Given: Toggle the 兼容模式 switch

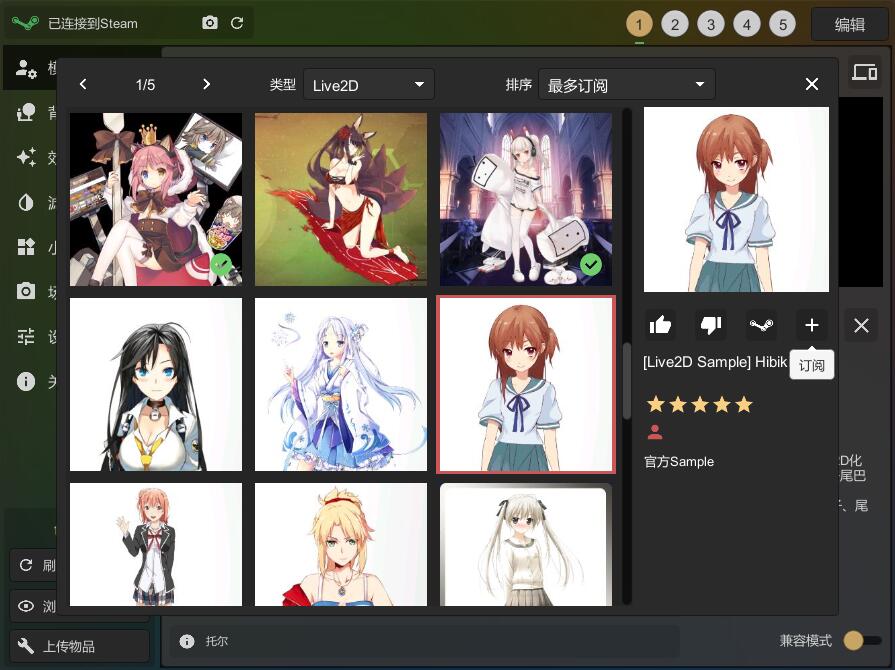Looking at the screenshot, I should click(x=861, y=640).
